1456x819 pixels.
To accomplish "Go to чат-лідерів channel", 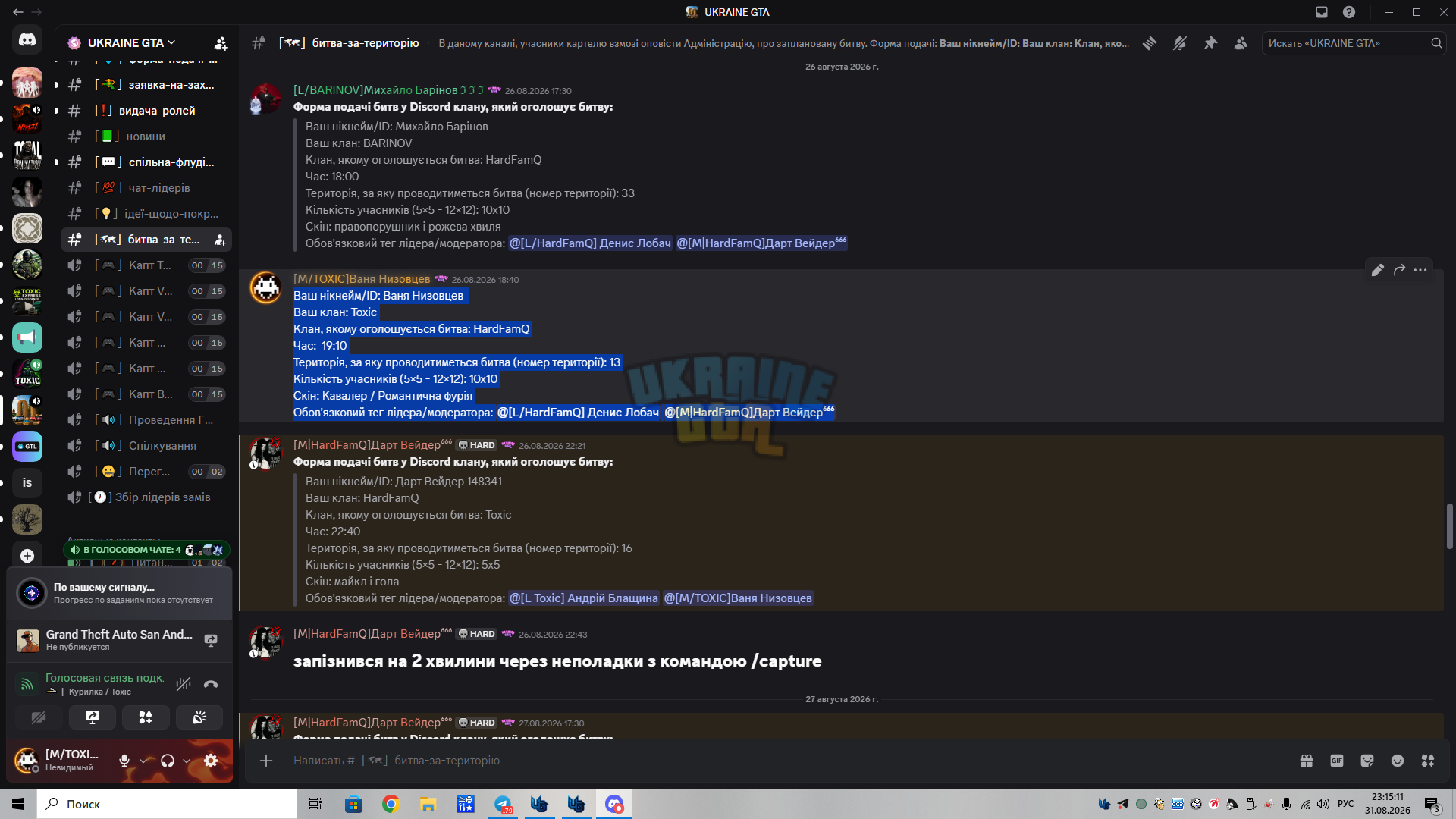I will coord(146,188).
